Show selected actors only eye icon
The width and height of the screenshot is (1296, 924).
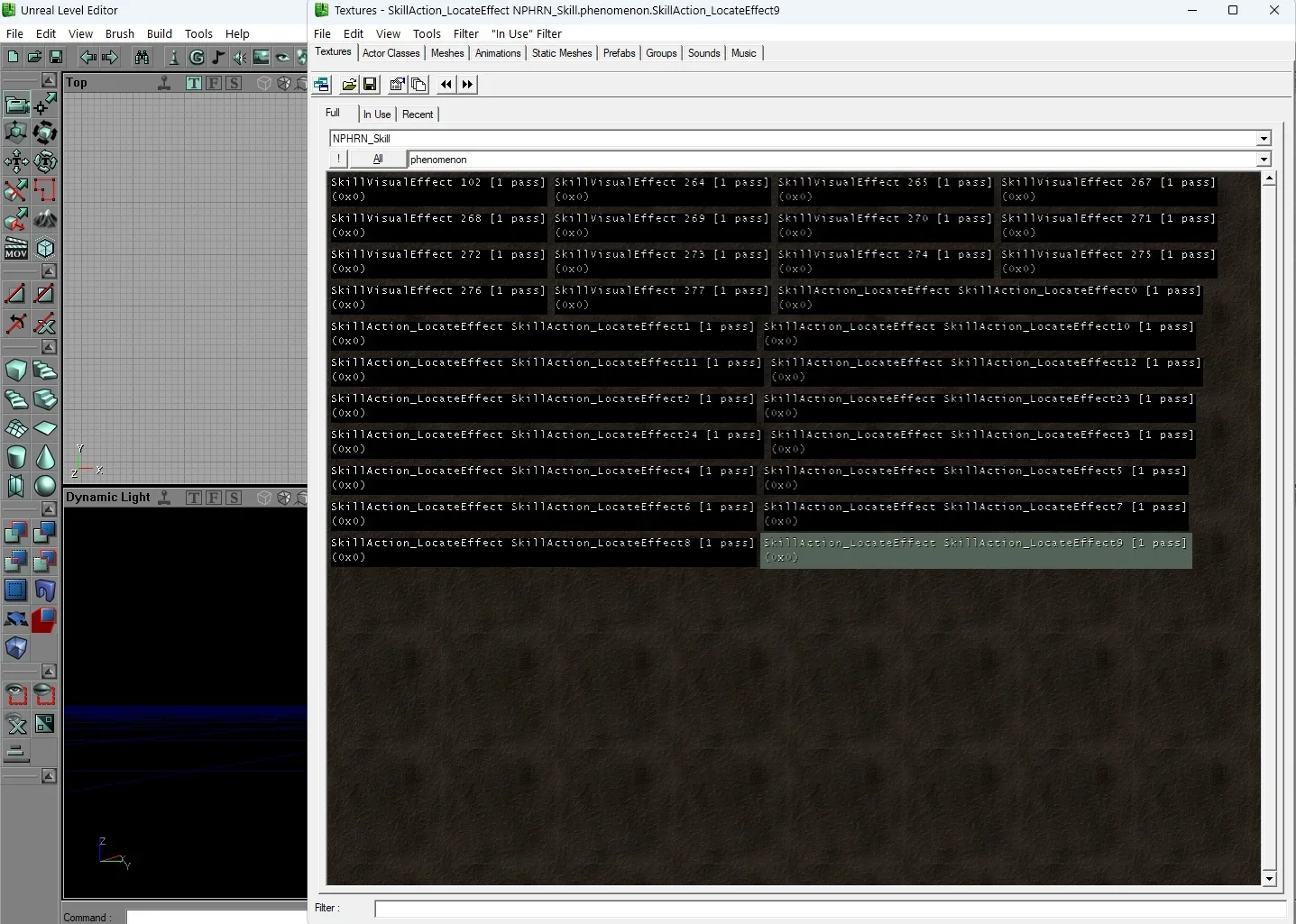[16, 695]
